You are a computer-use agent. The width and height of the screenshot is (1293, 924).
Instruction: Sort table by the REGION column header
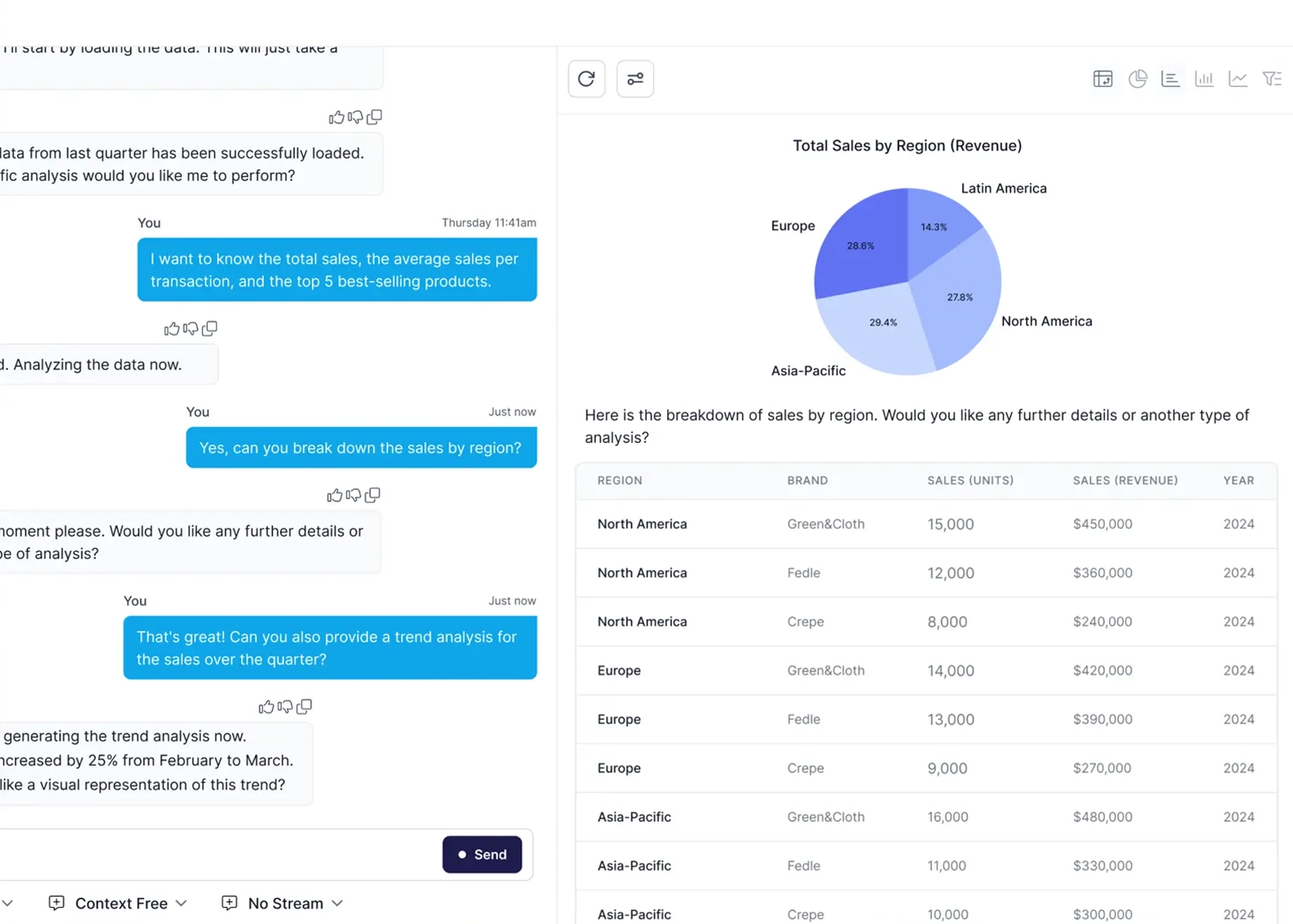[x=620, y=480]
